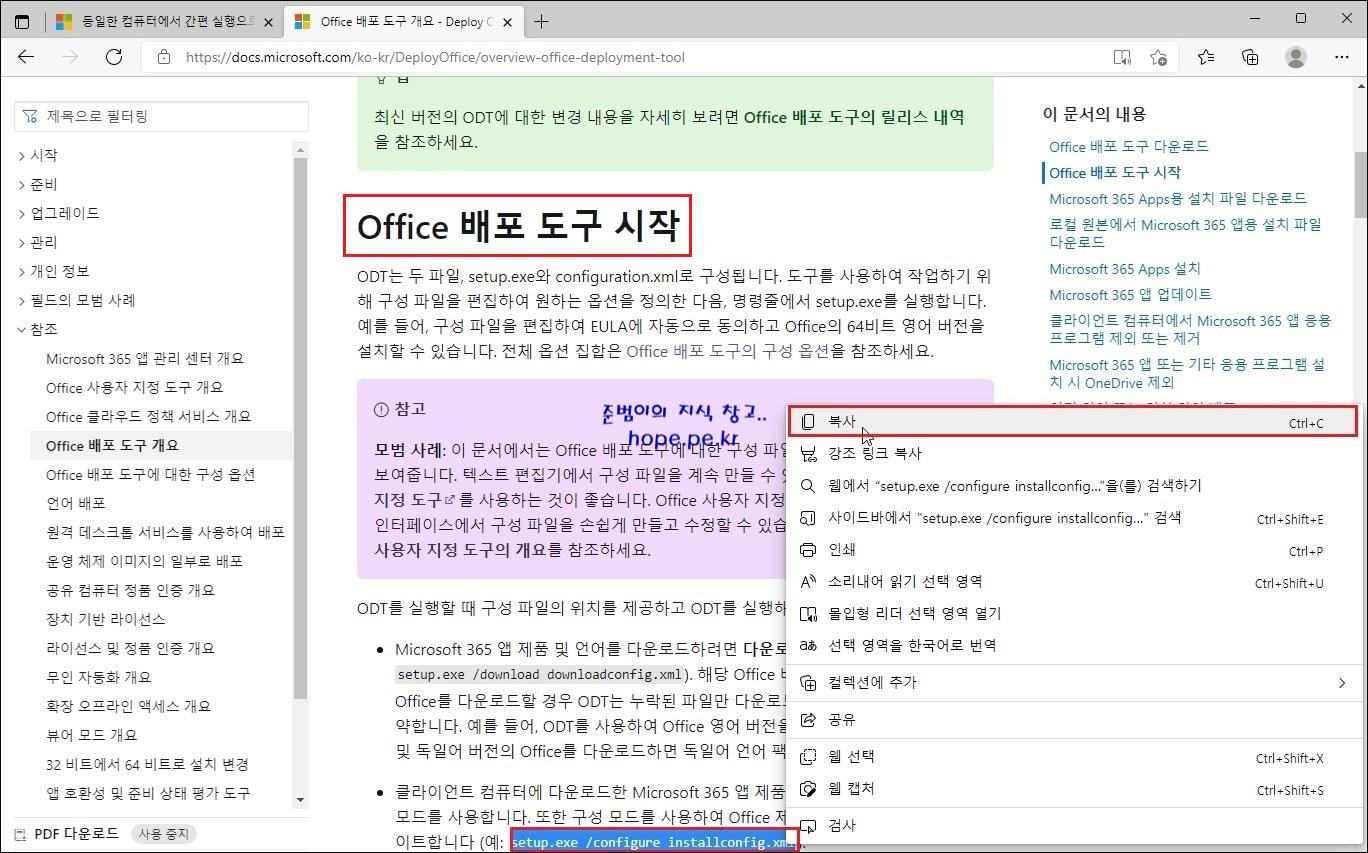Image resolution: width=1368 pixels, height=853 pixels.
Task: Select Office 배포 도구 개요 in sidebar
Action: tap(112, 445)
